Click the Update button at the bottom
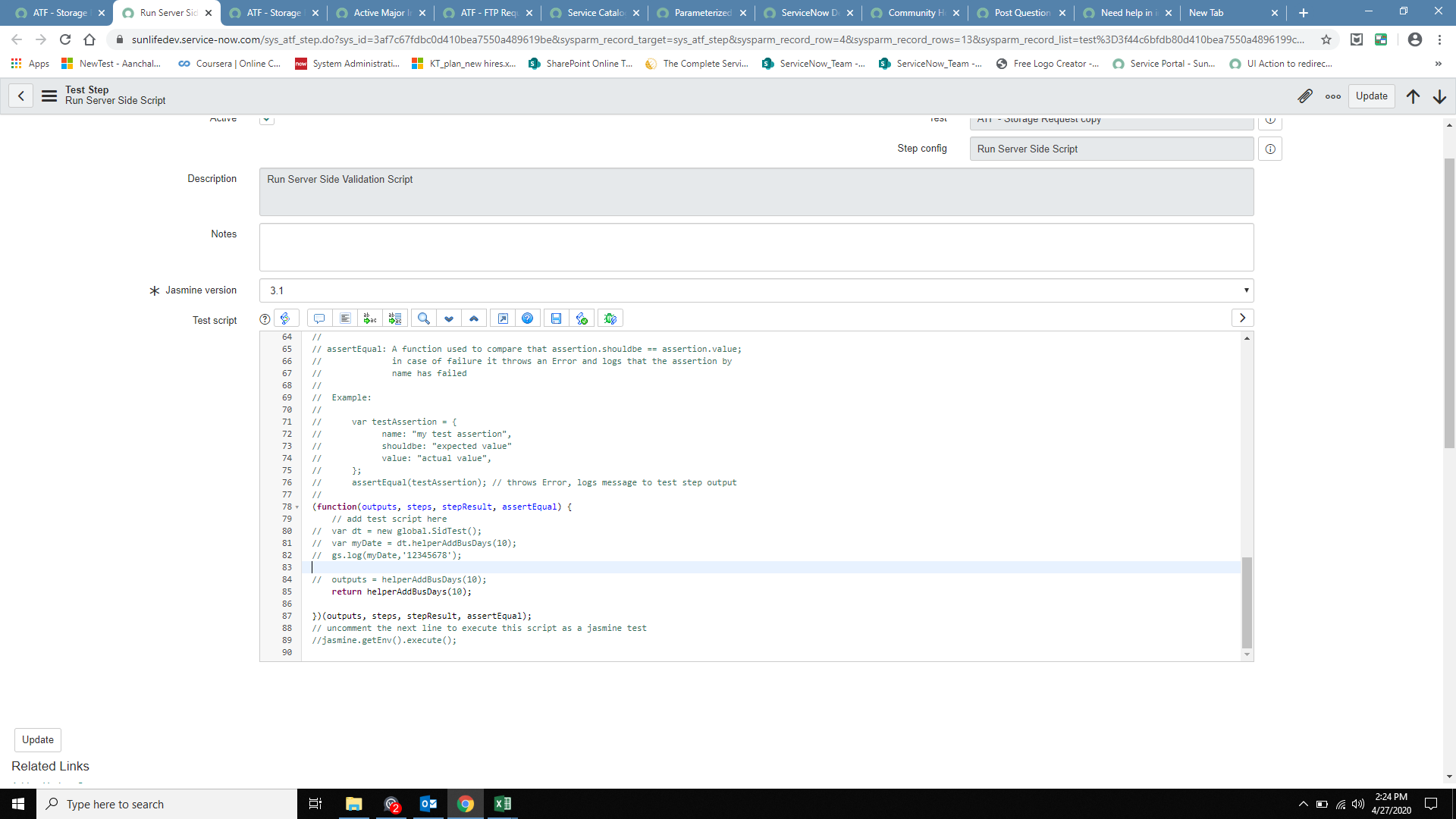The height and width of the screenshot is (819, 1456). 37,739
